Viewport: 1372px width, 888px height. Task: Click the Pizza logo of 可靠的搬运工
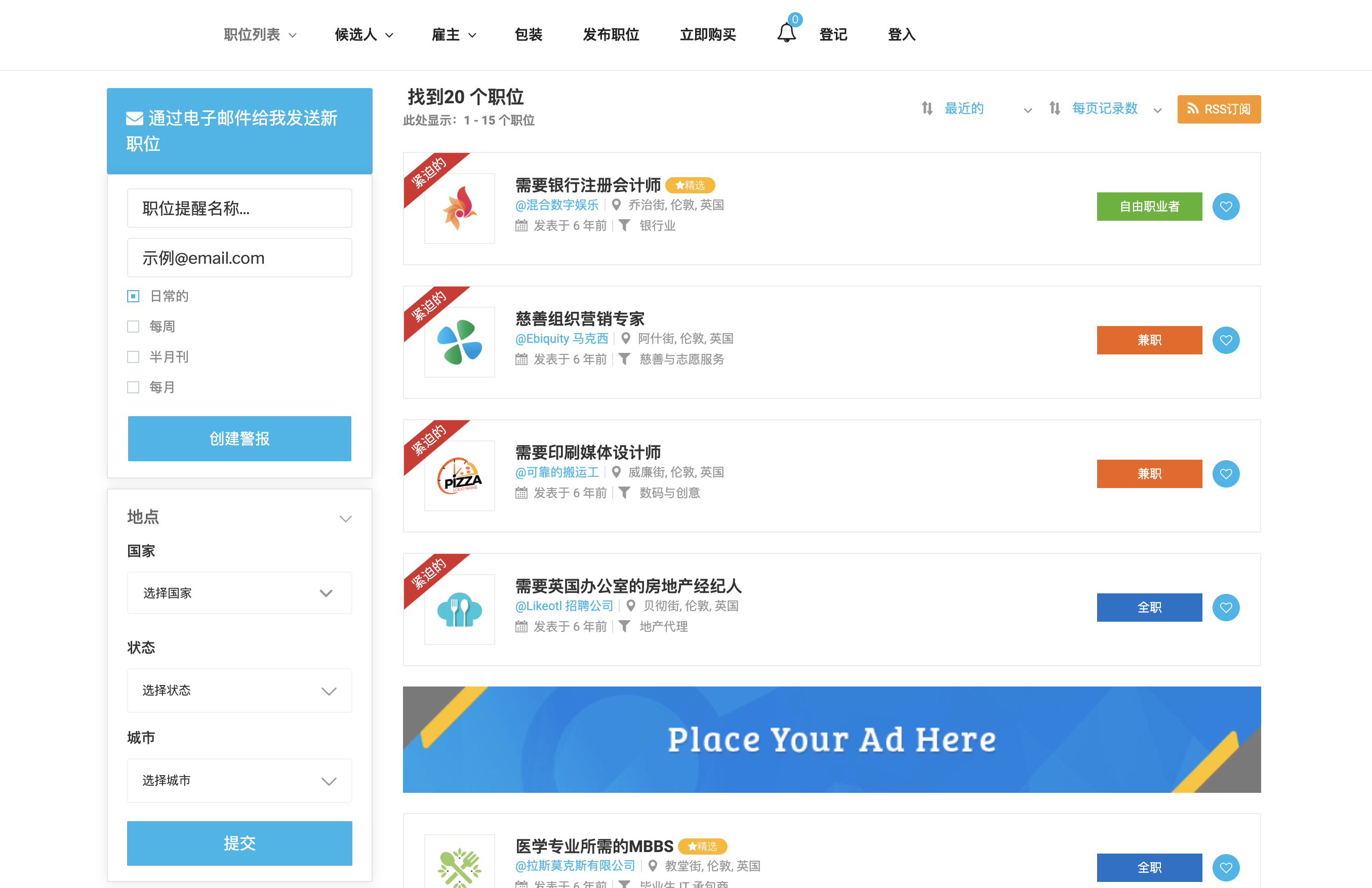tap(460, 476)
